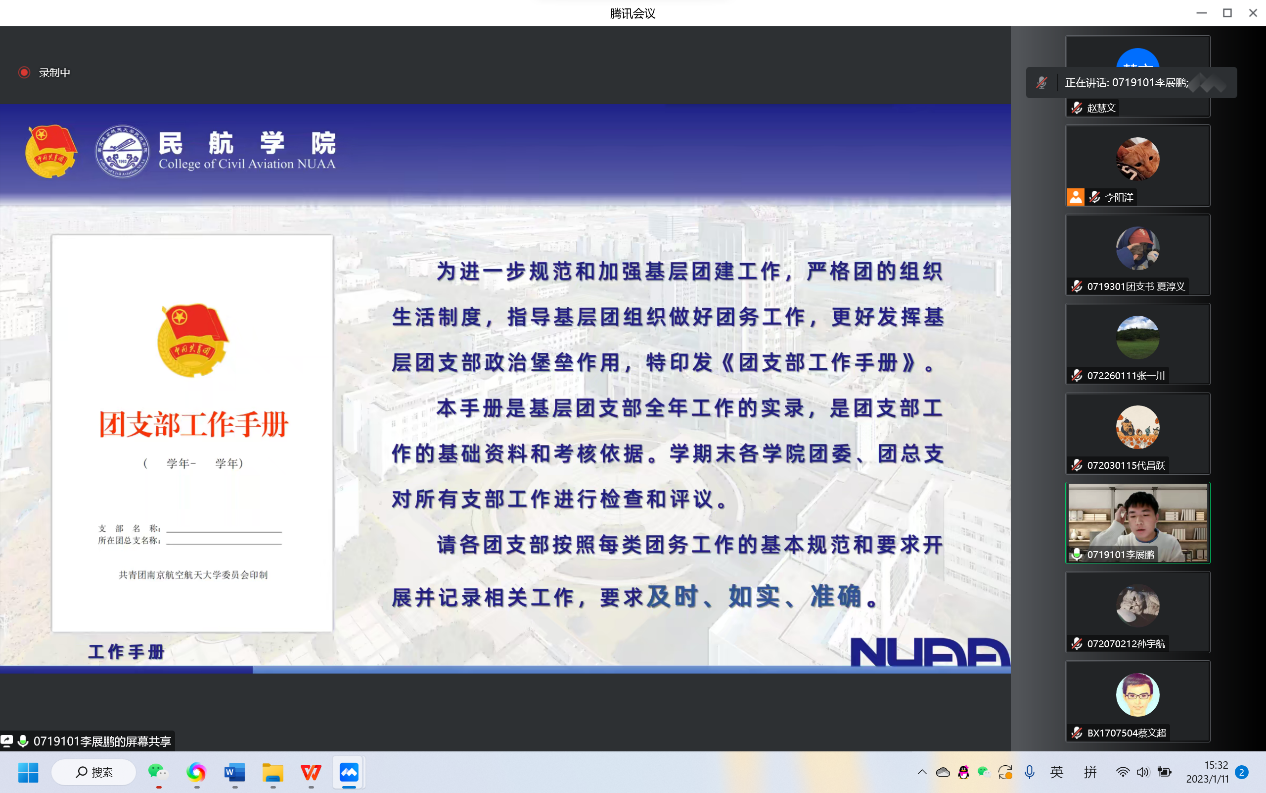Expand the hidden system tray icons chevron

coord(921,772)
